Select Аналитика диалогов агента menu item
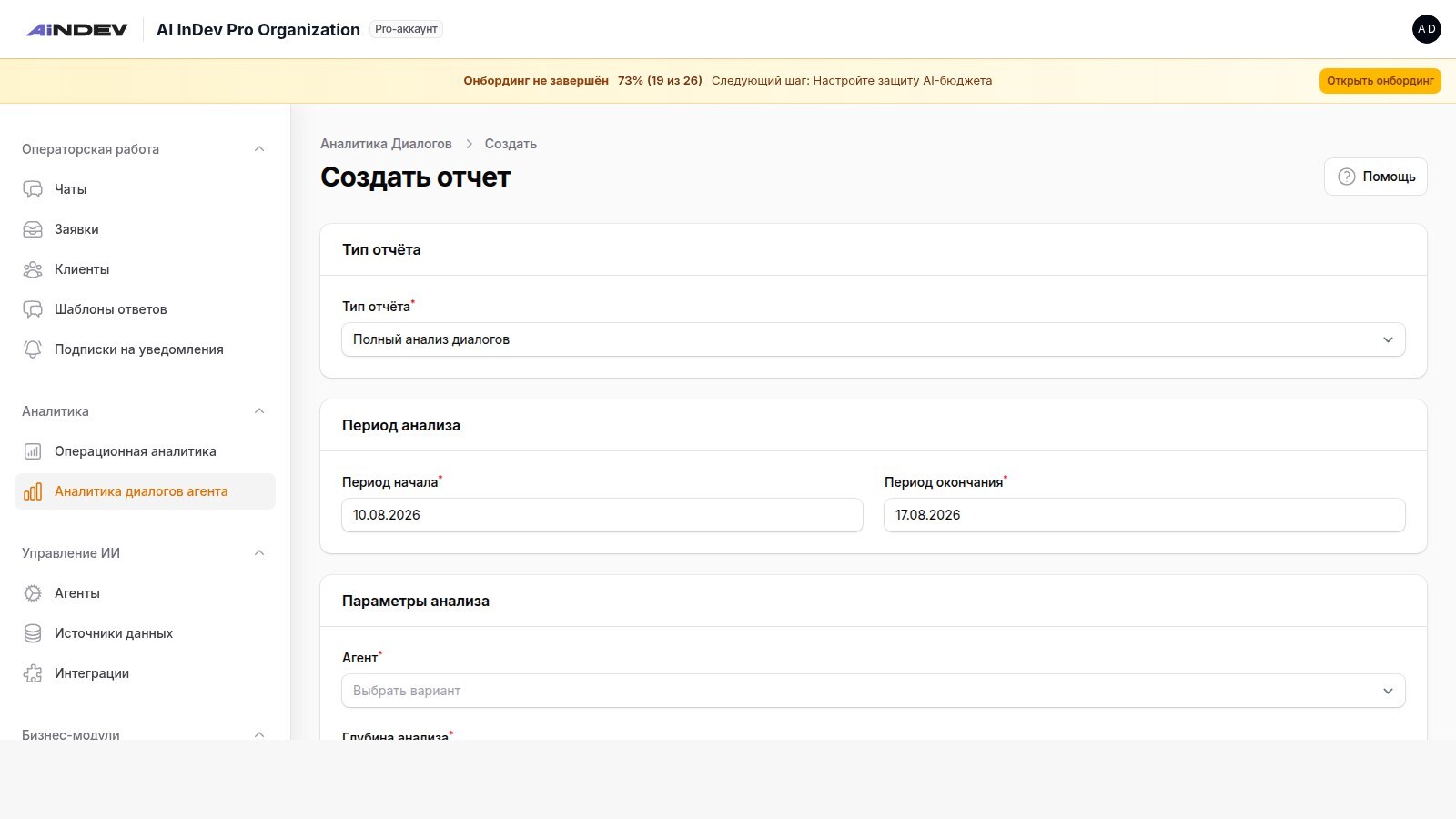1456x819 pixels. click(x=146, y=491)
